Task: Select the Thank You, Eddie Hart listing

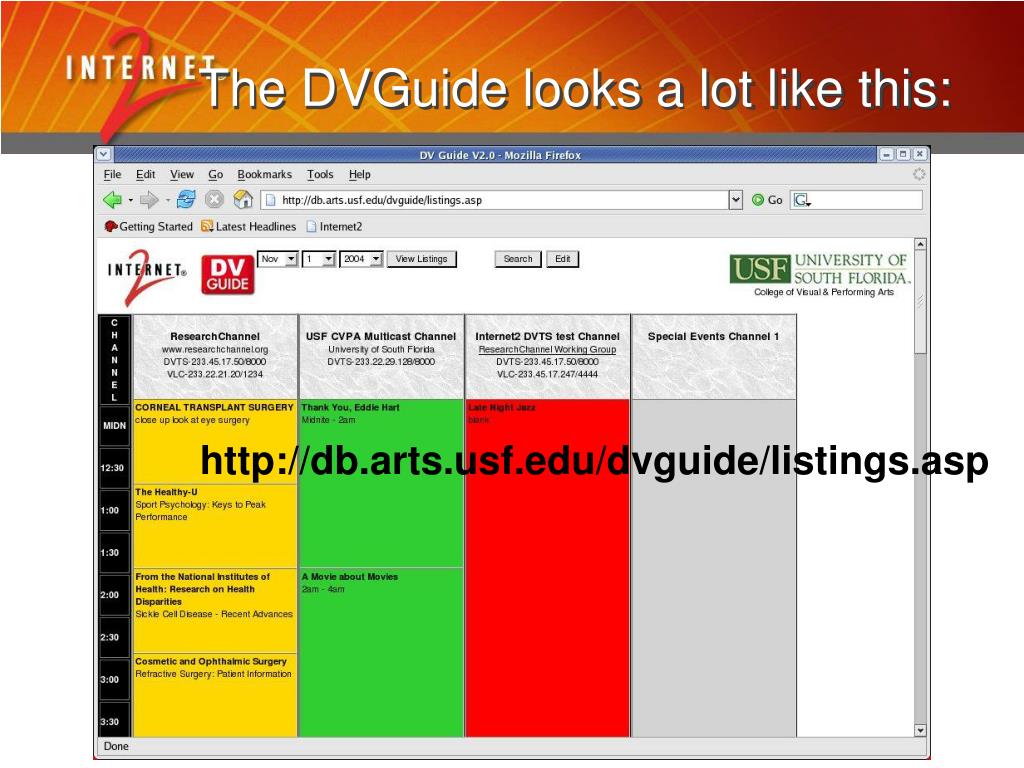Action: click(x=381, y=483)
